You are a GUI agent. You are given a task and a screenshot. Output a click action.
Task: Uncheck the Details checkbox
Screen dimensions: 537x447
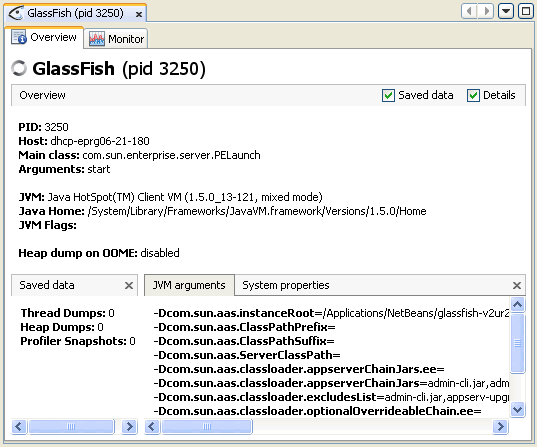(x=473, y=95)
